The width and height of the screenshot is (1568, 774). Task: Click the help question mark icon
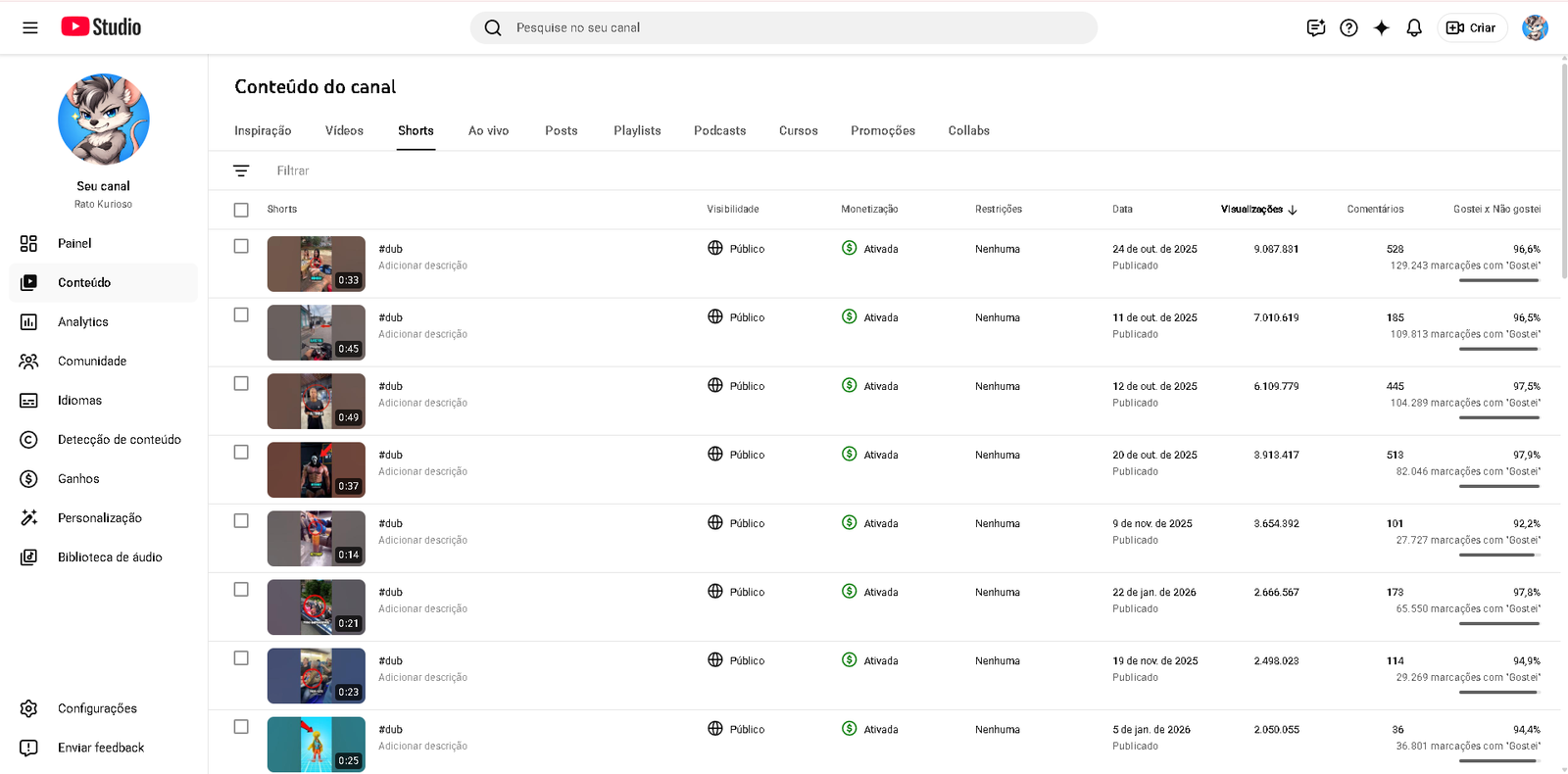[x=1348, y=27]
